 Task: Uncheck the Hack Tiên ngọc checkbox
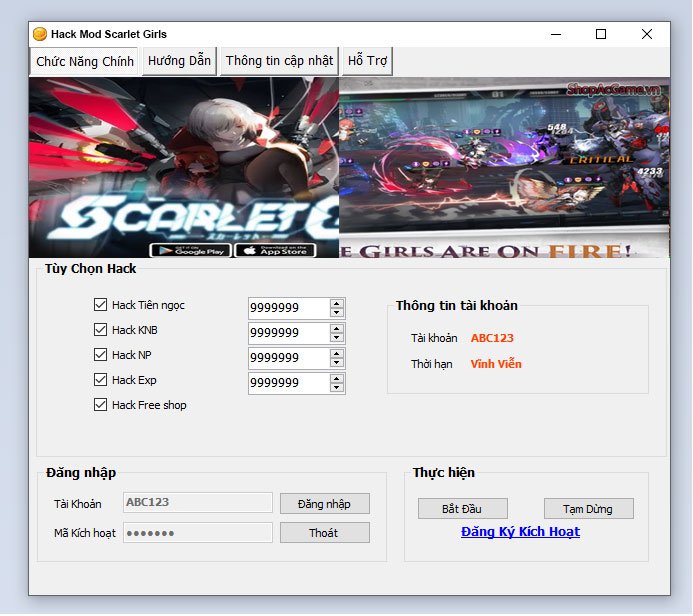point(100,304)
